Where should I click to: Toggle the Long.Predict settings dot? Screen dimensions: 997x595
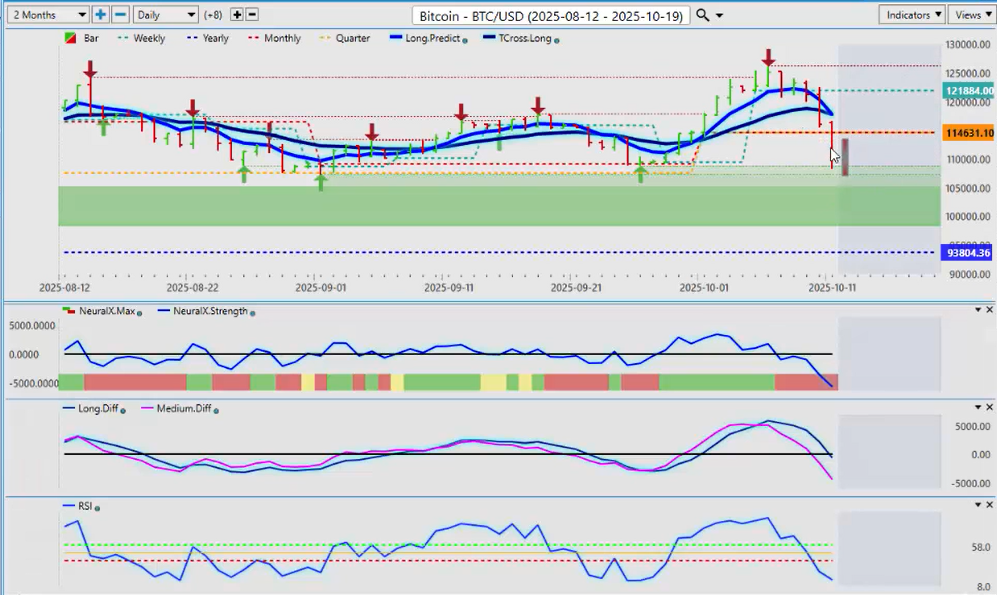tap(467, 40)
